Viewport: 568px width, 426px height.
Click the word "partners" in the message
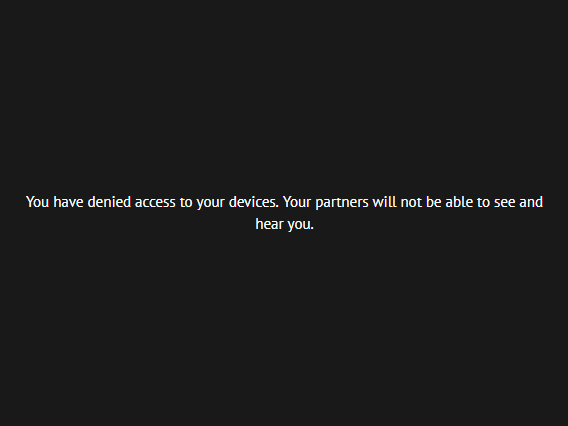(x=342, y=203)
